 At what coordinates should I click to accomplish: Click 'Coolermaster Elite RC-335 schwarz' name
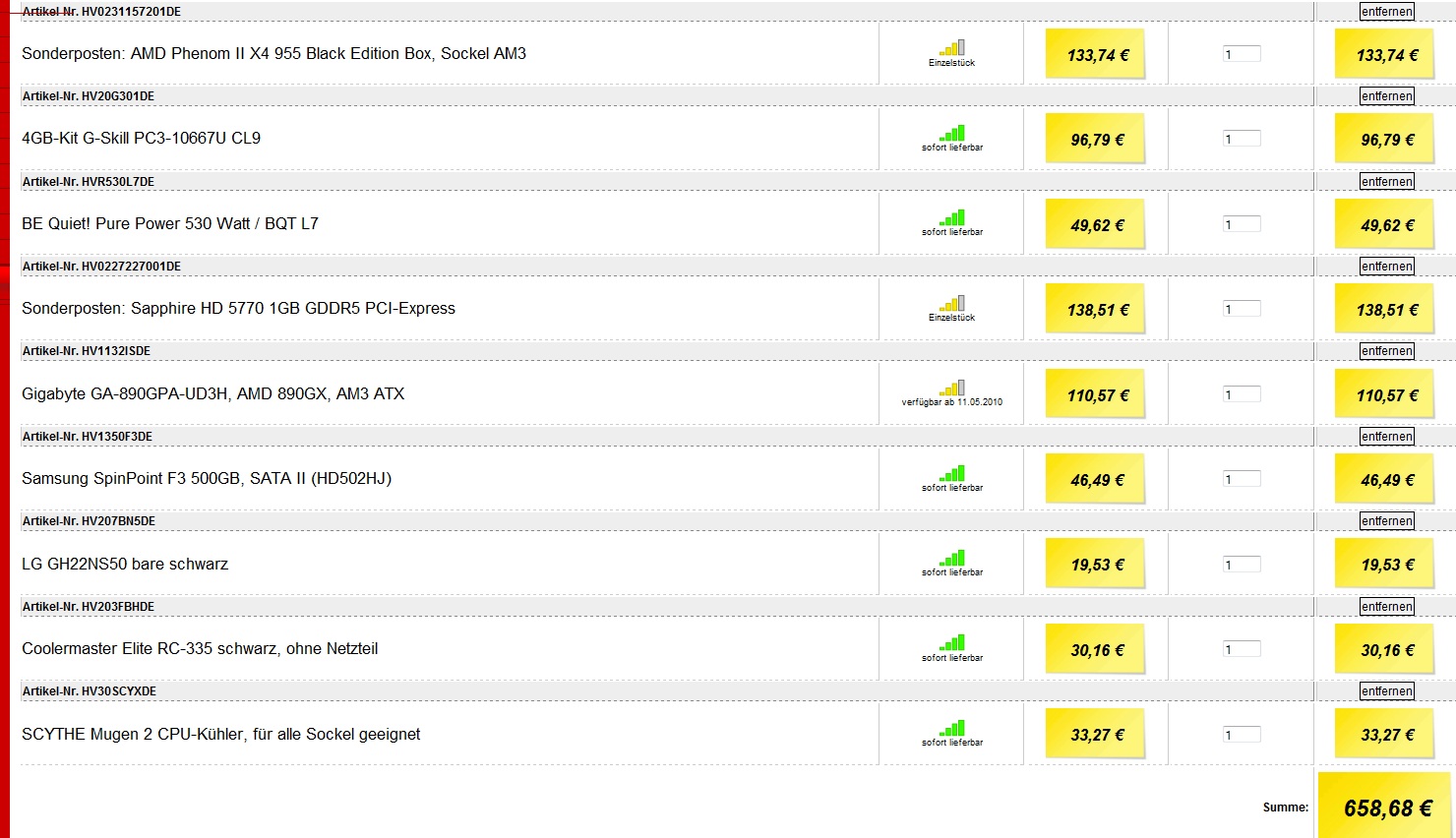pos(200,649)
